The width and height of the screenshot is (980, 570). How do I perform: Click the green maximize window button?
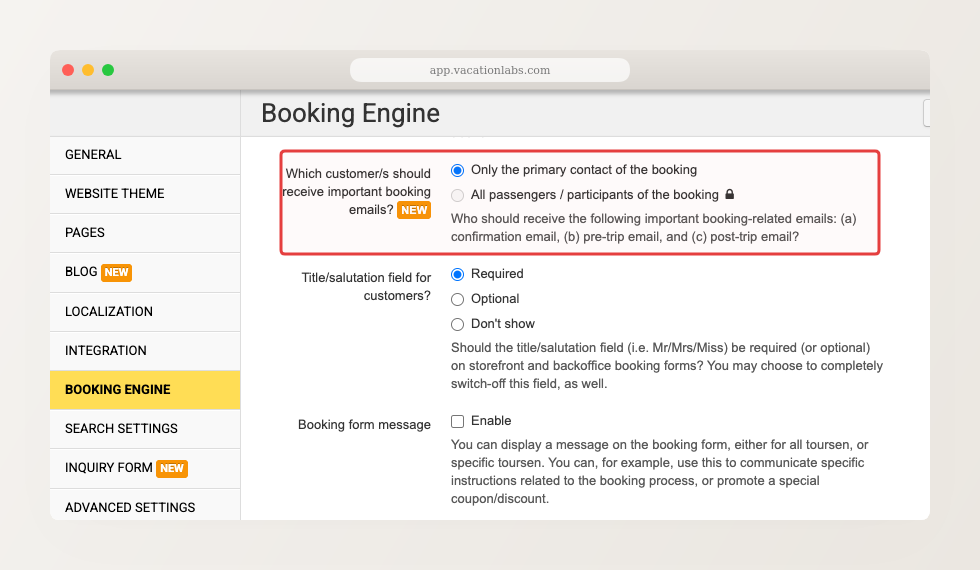(108, 70)
